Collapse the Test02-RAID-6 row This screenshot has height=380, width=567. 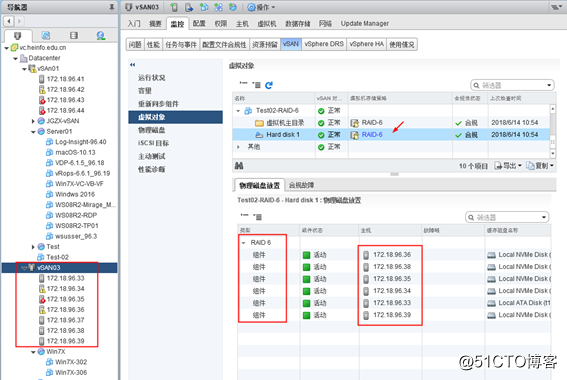pos(238,111)
